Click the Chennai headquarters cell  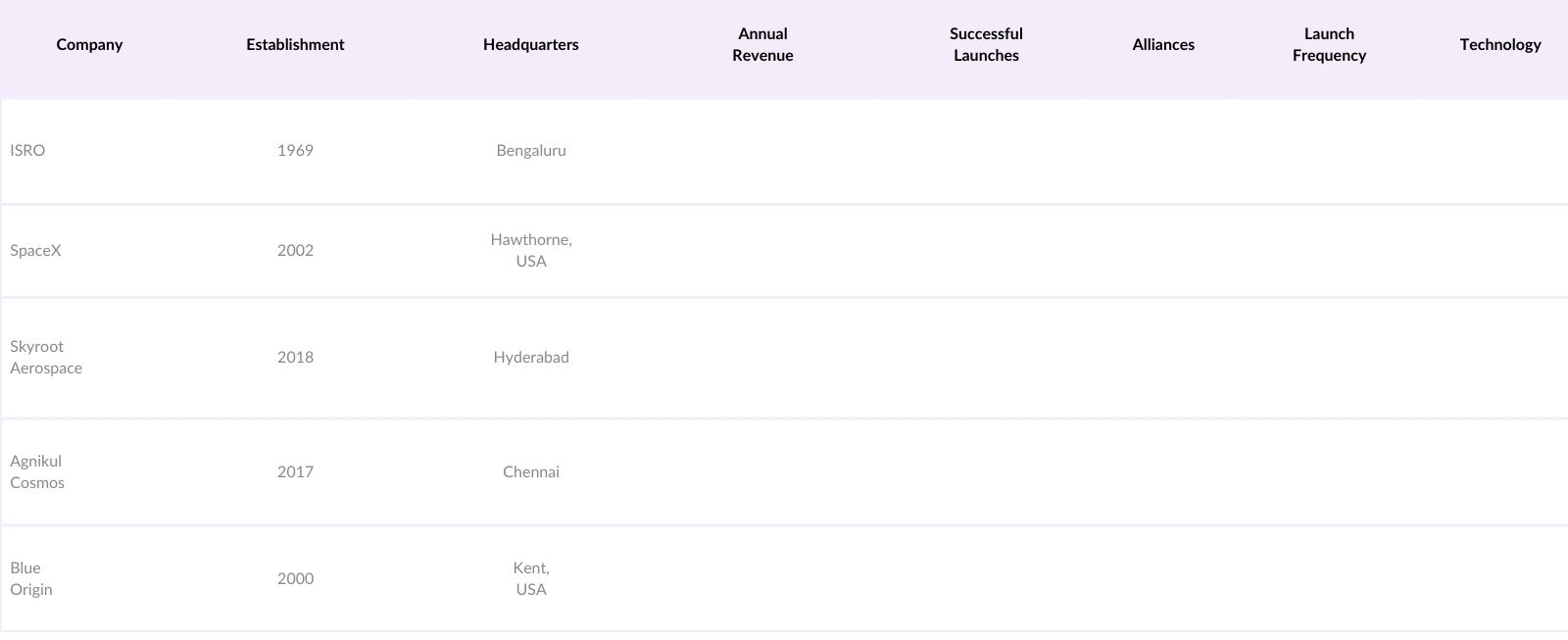[530, 471]
